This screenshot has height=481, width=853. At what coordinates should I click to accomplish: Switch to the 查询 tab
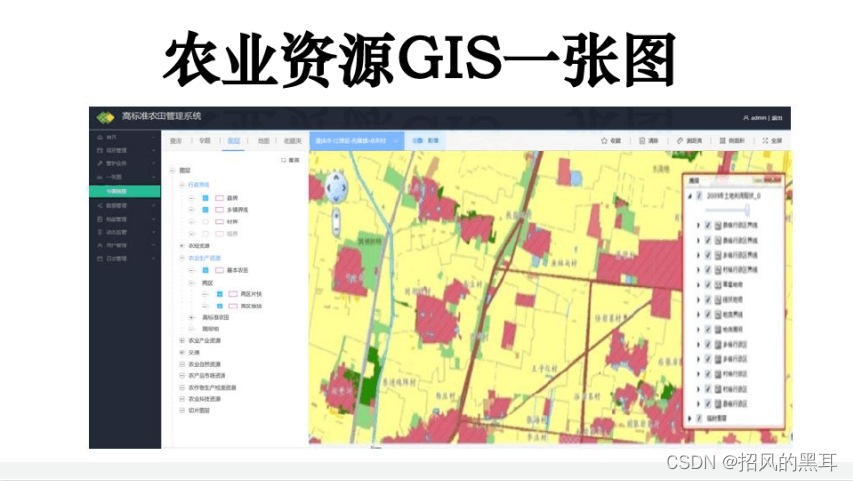(x=176, y=141)
